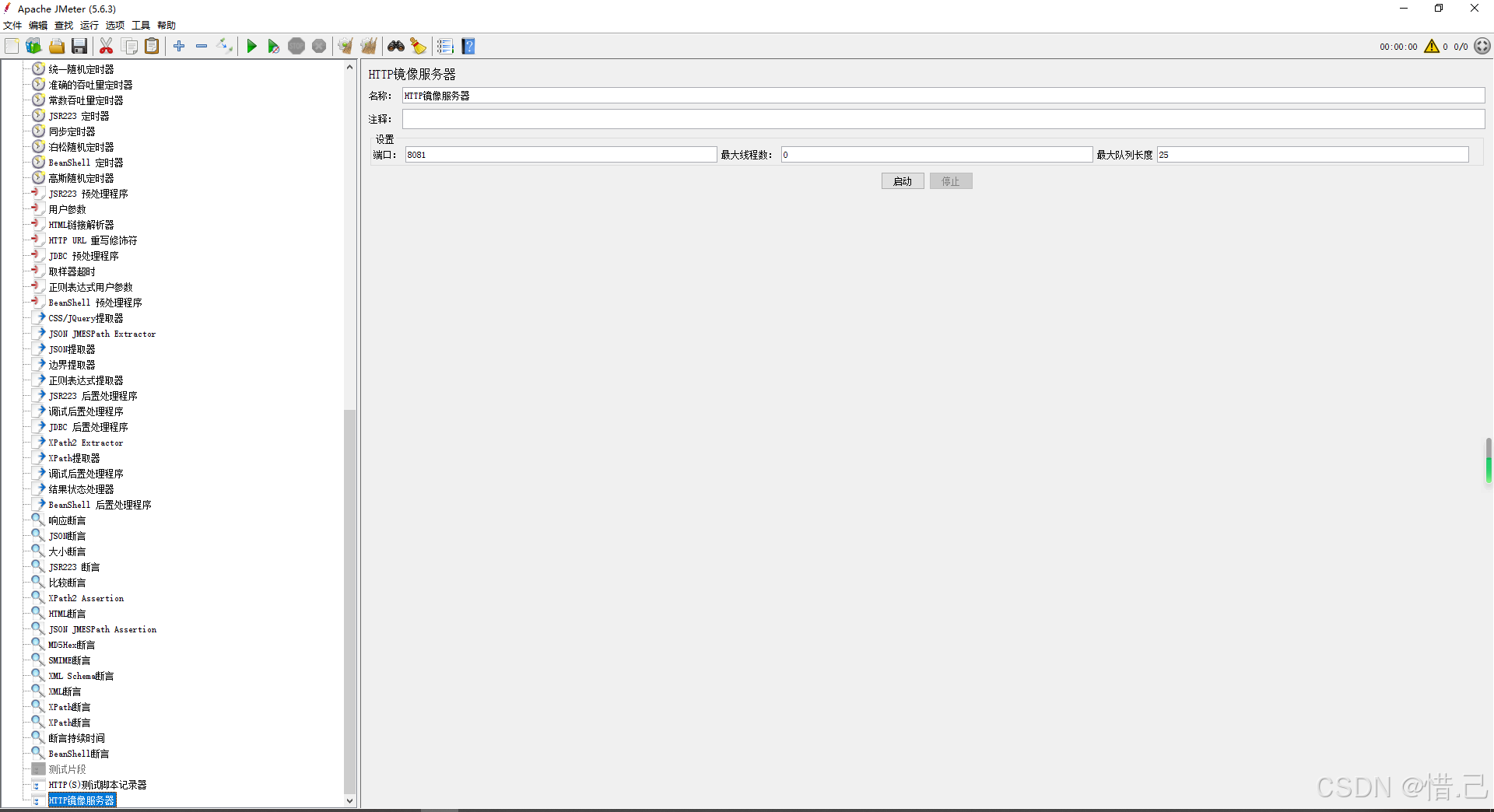
Task: Stop the running test
Action: tap(296, 47)
